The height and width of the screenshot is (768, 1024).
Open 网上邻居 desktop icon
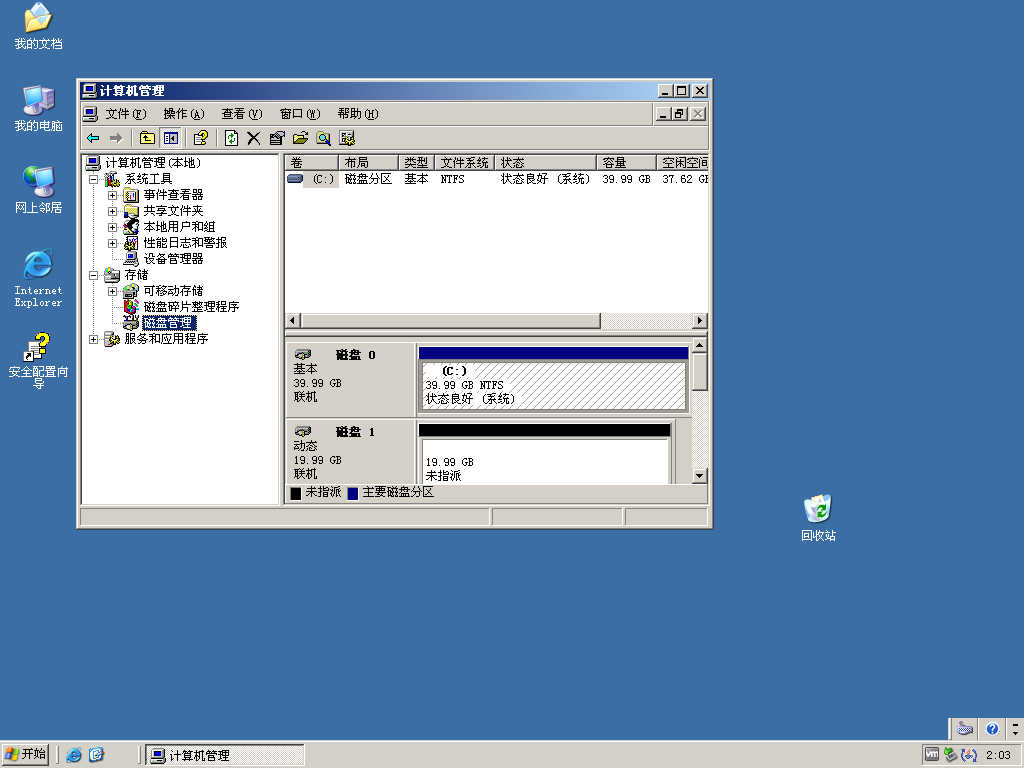[39, 190]
